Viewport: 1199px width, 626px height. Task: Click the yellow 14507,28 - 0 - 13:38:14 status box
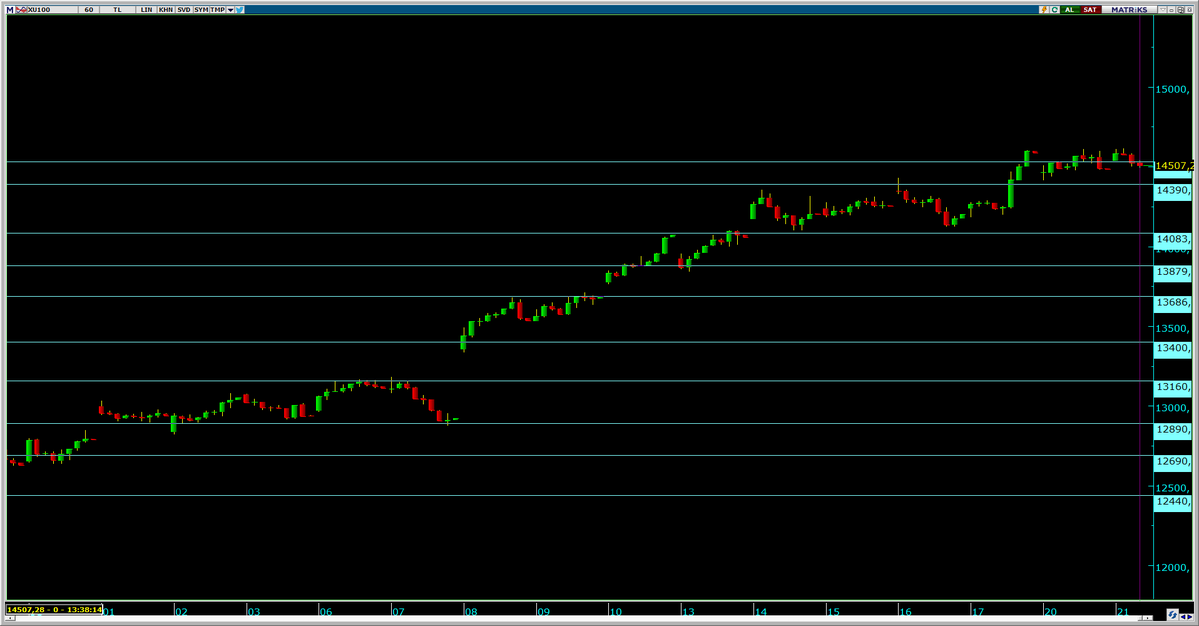[x=54, y=609]
